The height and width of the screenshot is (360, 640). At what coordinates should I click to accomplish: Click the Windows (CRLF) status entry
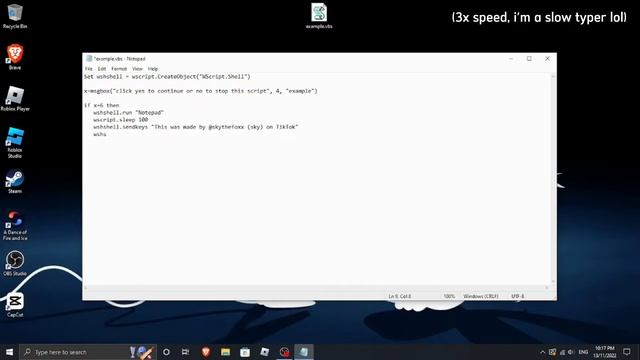coord(480,296)
